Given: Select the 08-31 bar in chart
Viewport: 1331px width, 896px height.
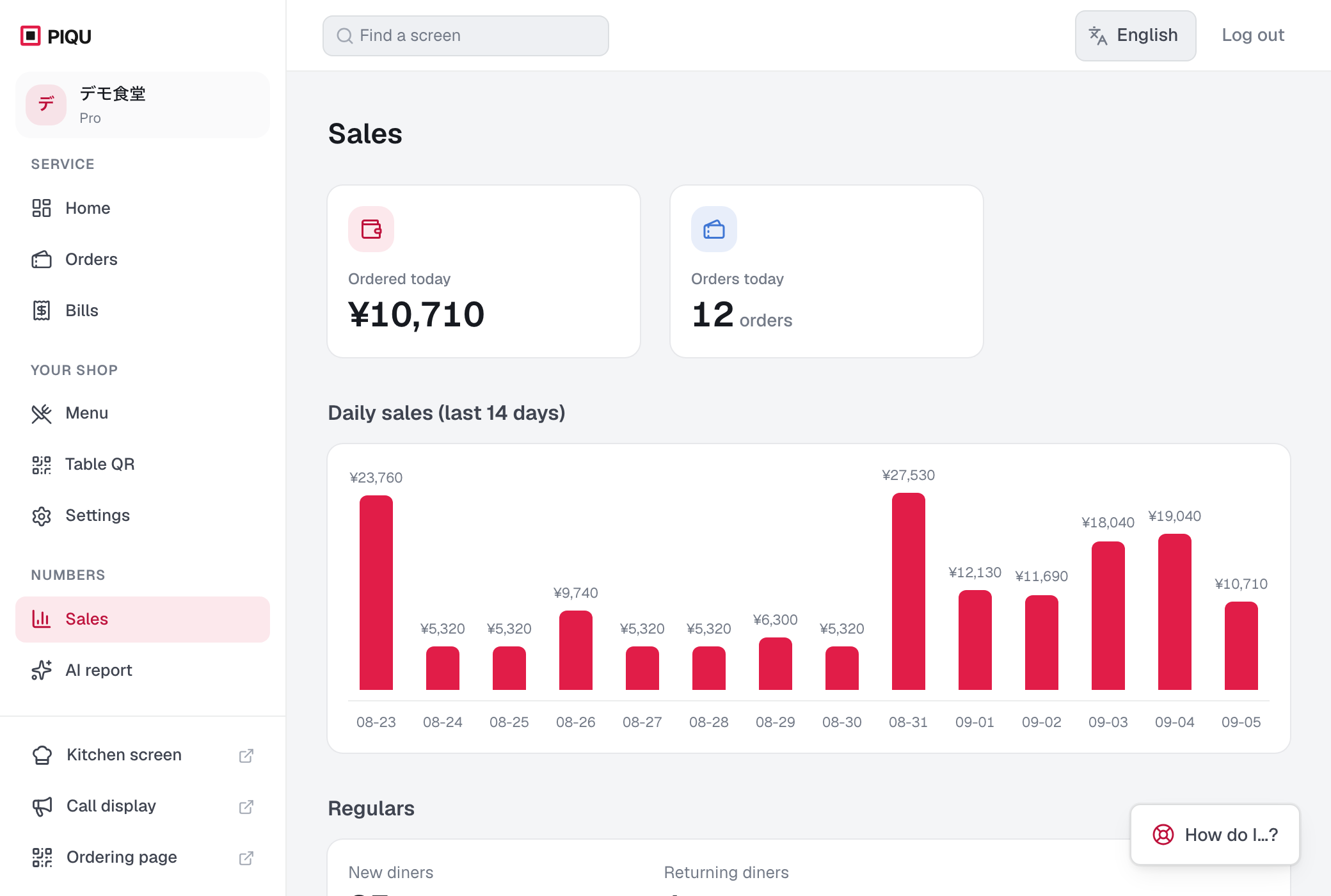Looking at the screenshot, I should 909,591.
